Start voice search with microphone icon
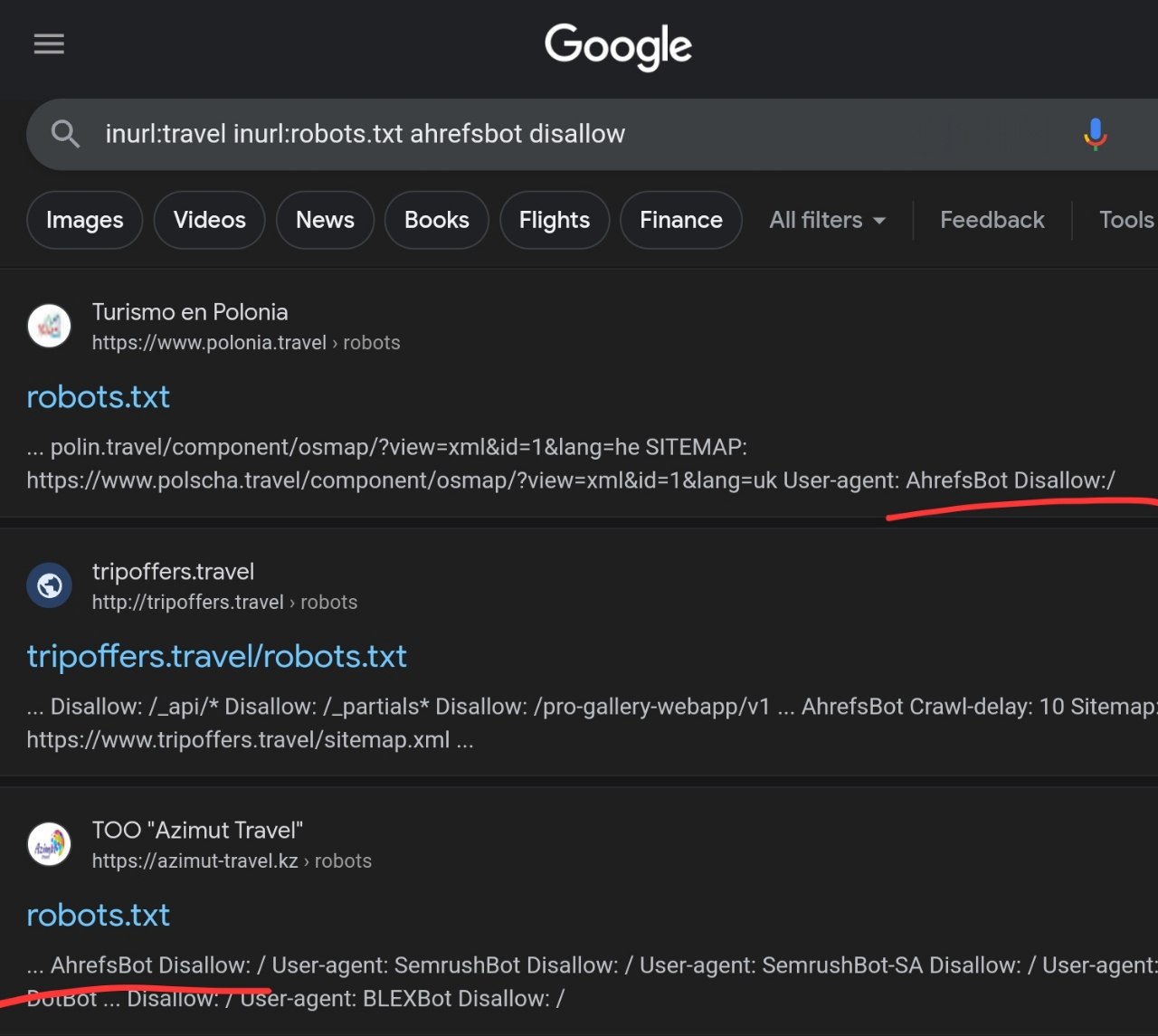The height and width of the screenshot is (1036, 1158). [1095, 134]
